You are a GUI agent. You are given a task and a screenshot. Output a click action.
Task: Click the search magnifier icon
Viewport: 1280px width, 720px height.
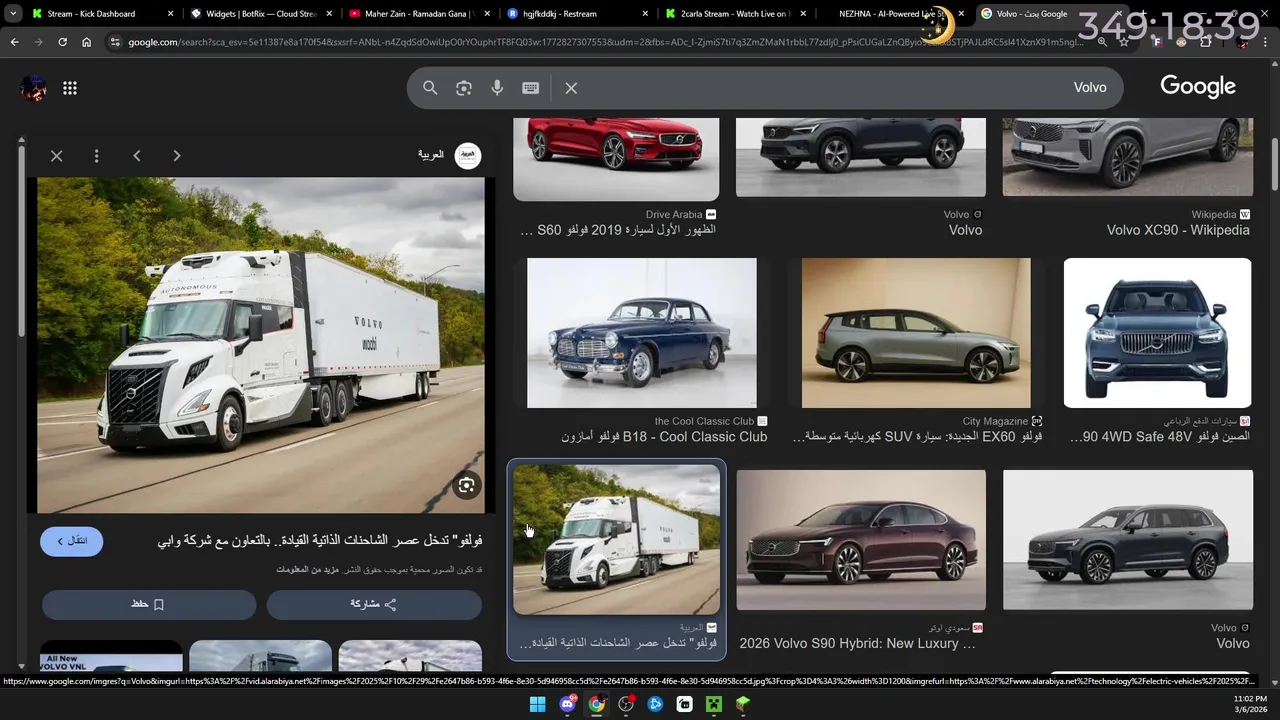coord(430,88)
